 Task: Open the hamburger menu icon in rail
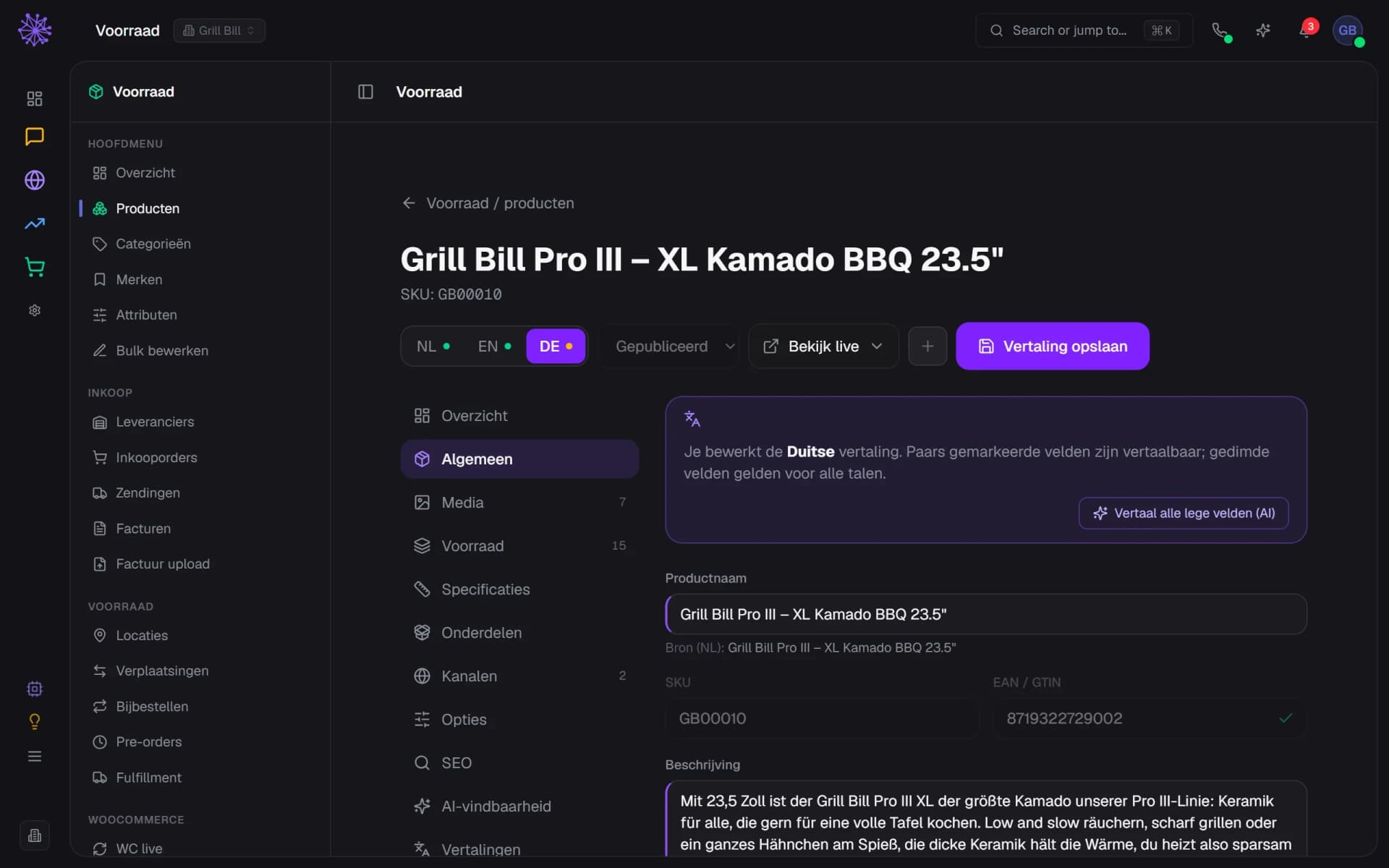coord(35,756)
